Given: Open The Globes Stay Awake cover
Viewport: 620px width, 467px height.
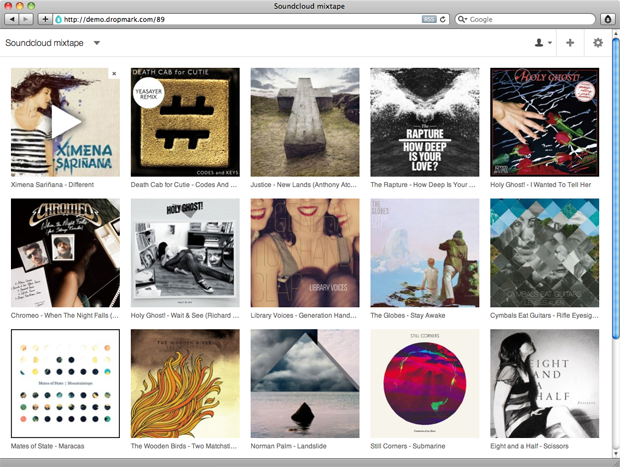Looking at the screenshot, I should point(425,253).
